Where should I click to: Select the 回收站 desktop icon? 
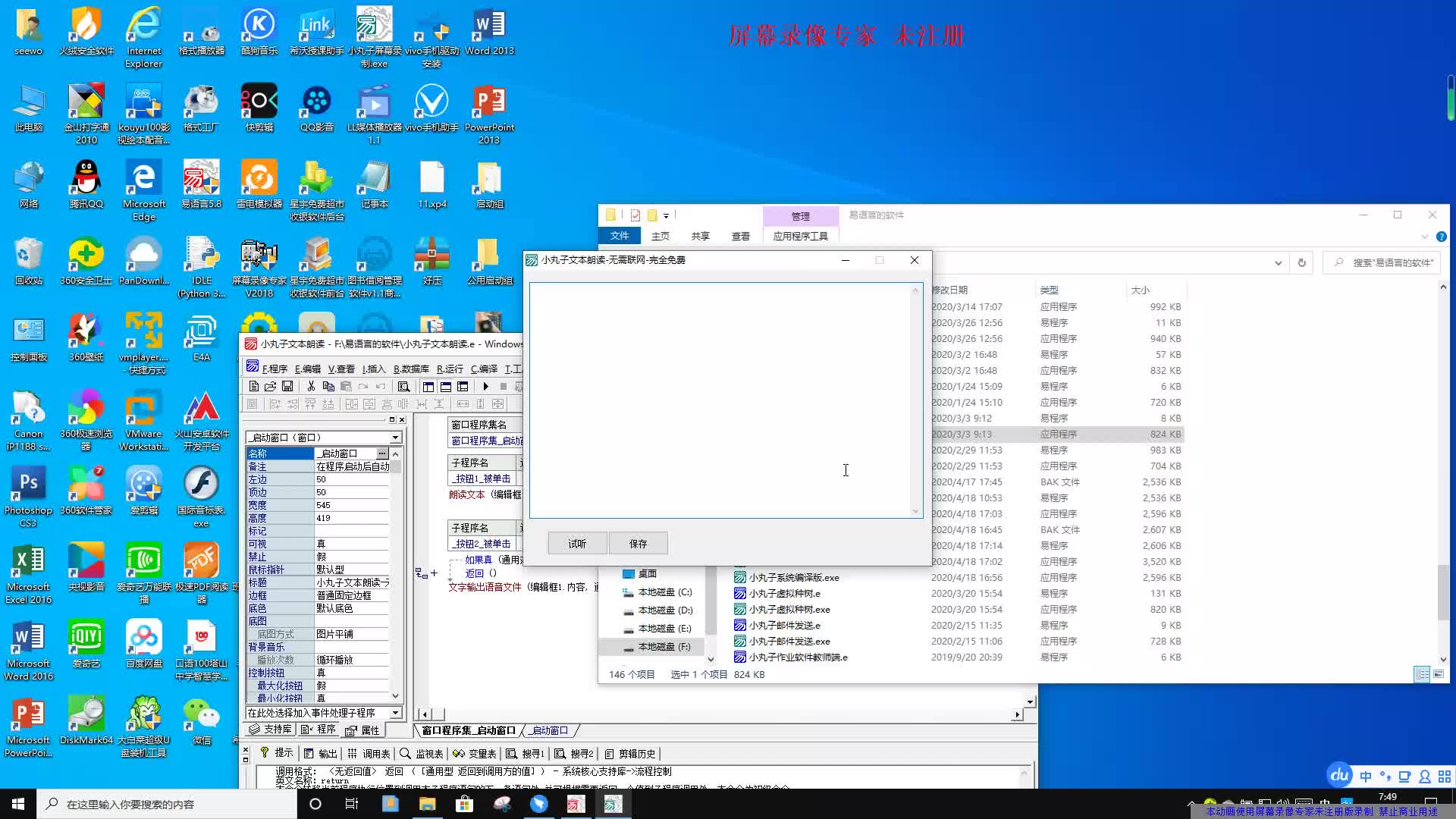[28, 261]
